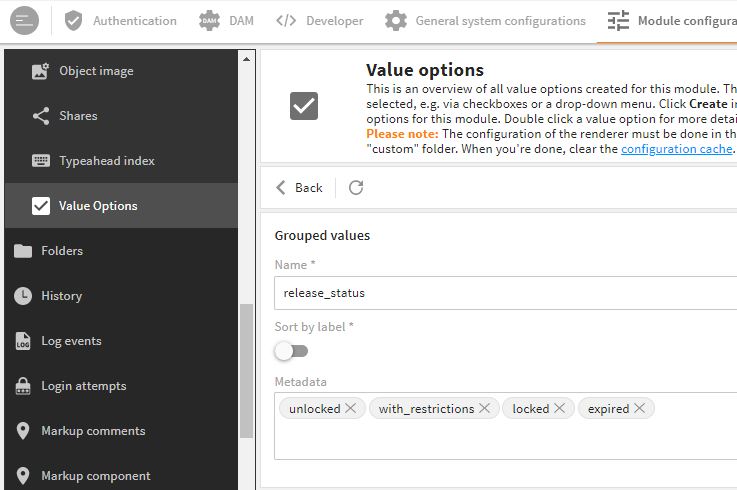Click the Log events file icon
This screenshot has width=737, height=490.
23,341
